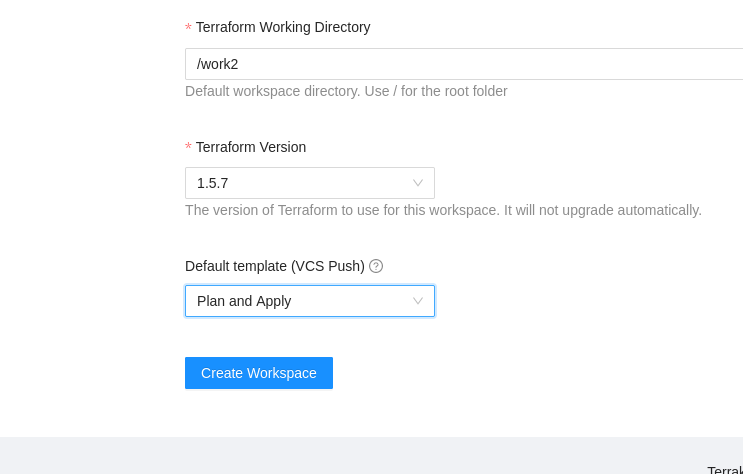743x474 pixels.
Task: Click the Default template (VCS Push) label
Action: pos(275,266)
